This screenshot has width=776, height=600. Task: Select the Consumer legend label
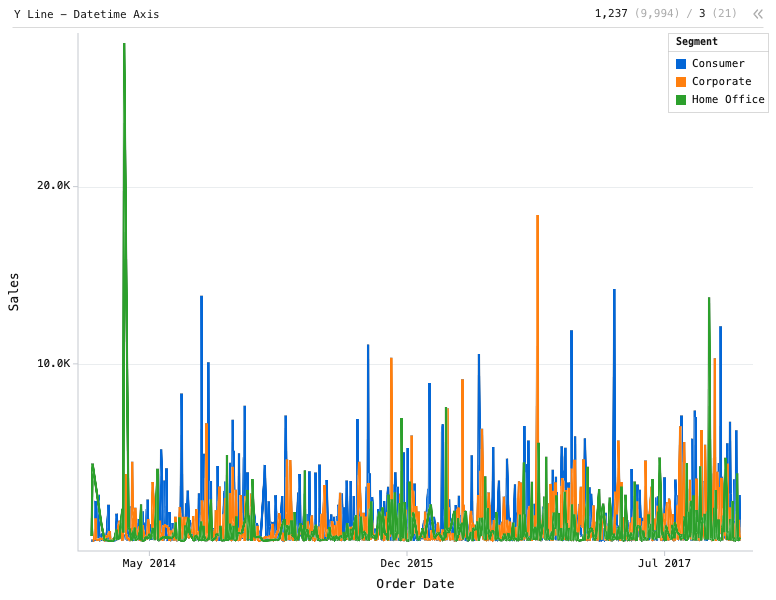click(718, 63)
